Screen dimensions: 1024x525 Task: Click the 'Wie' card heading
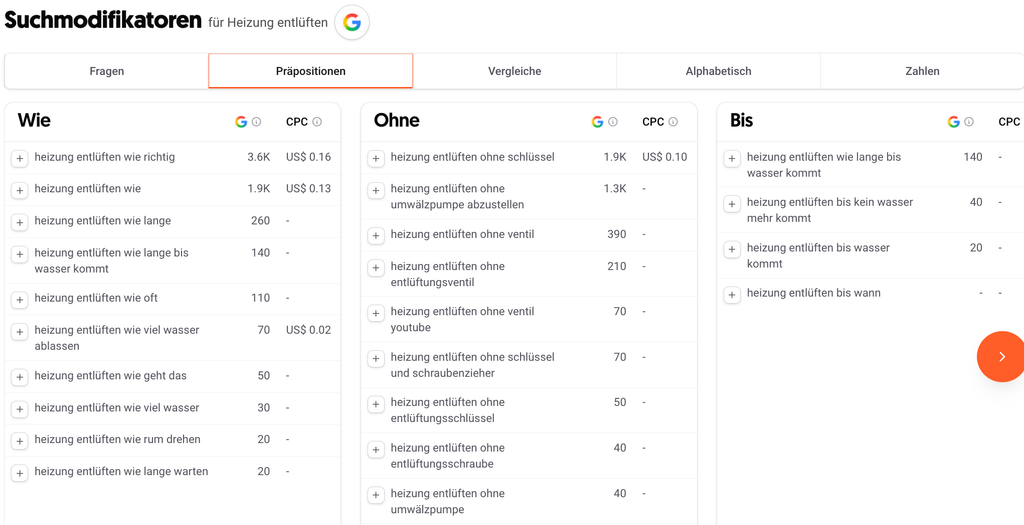coord(34,120)
